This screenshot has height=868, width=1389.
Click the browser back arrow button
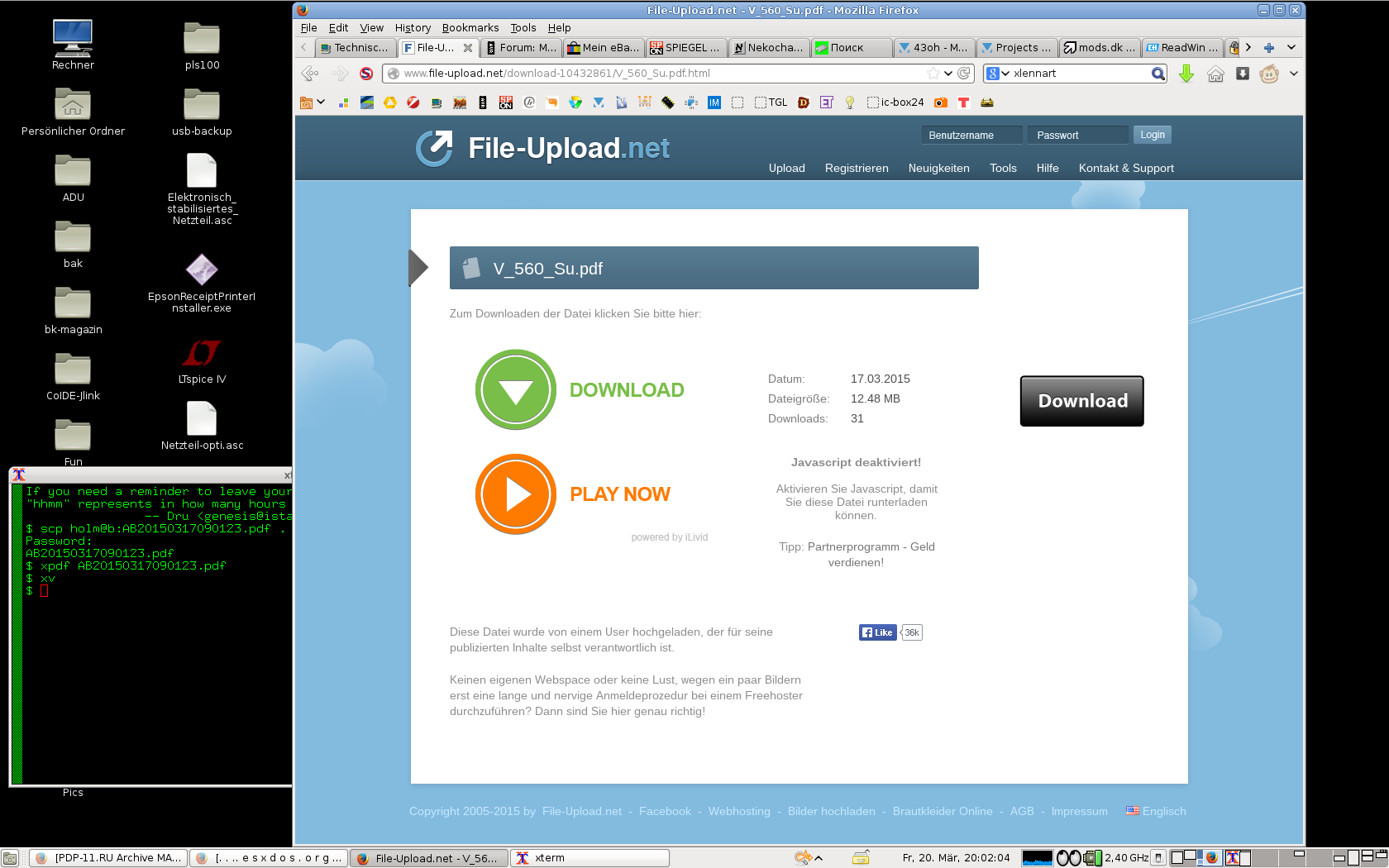pyautogui.click(x=310, y=74)
